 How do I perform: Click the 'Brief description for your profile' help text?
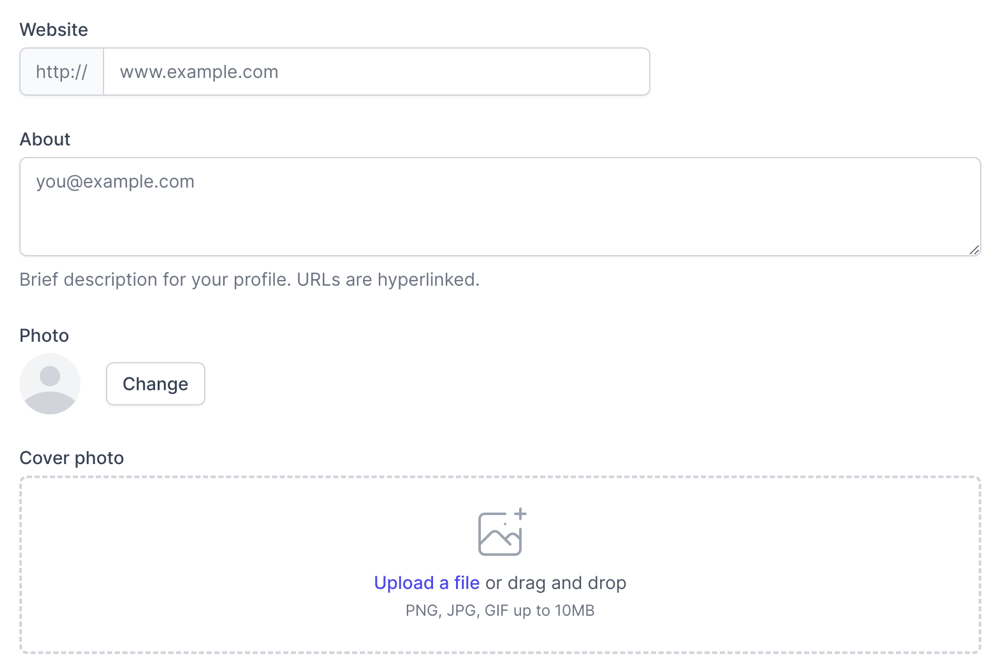pyautogui.click(x=155, y=280)
